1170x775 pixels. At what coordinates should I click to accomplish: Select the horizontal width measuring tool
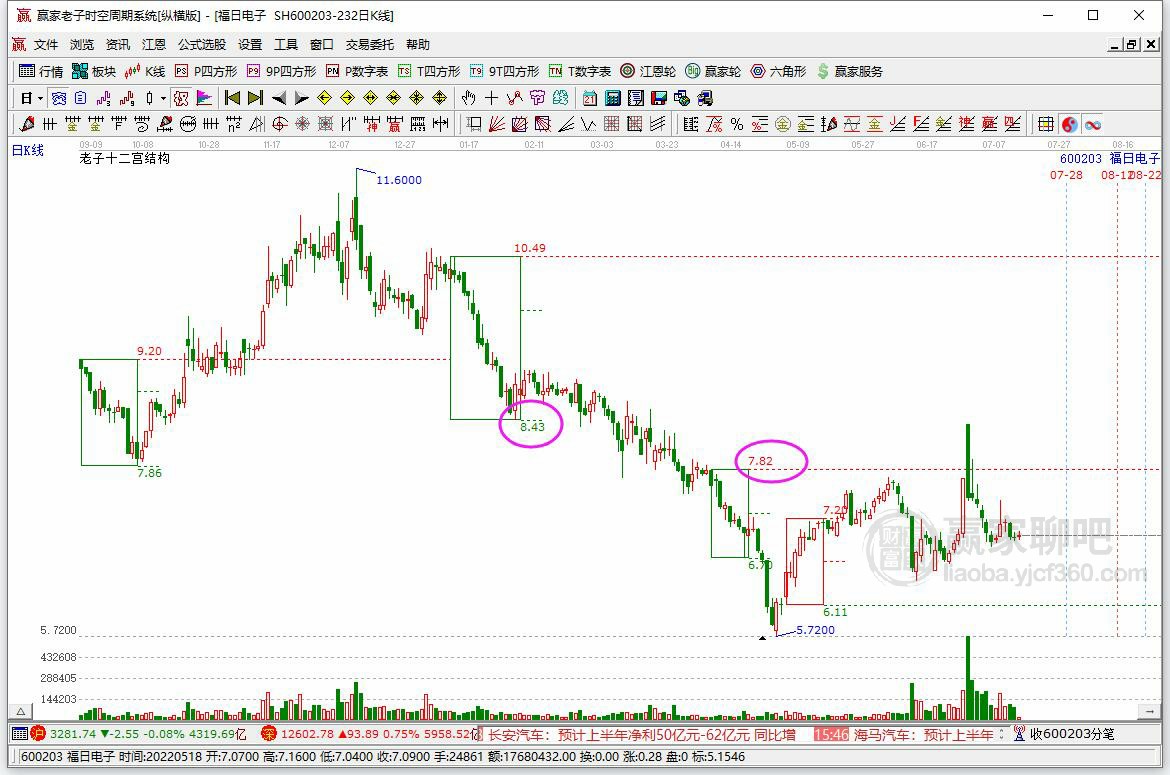[x=441, y=124]
